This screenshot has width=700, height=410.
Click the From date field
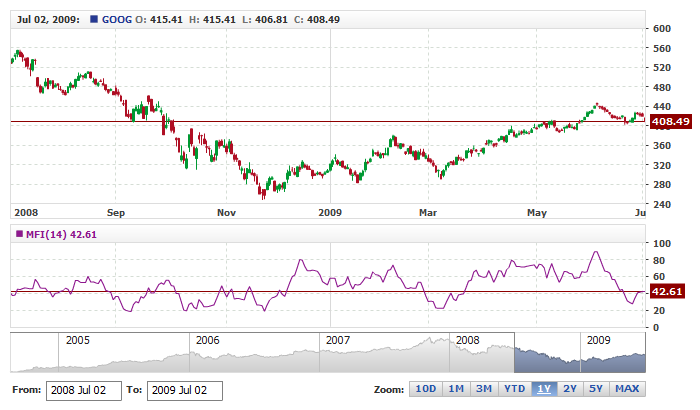click(83, 390)
